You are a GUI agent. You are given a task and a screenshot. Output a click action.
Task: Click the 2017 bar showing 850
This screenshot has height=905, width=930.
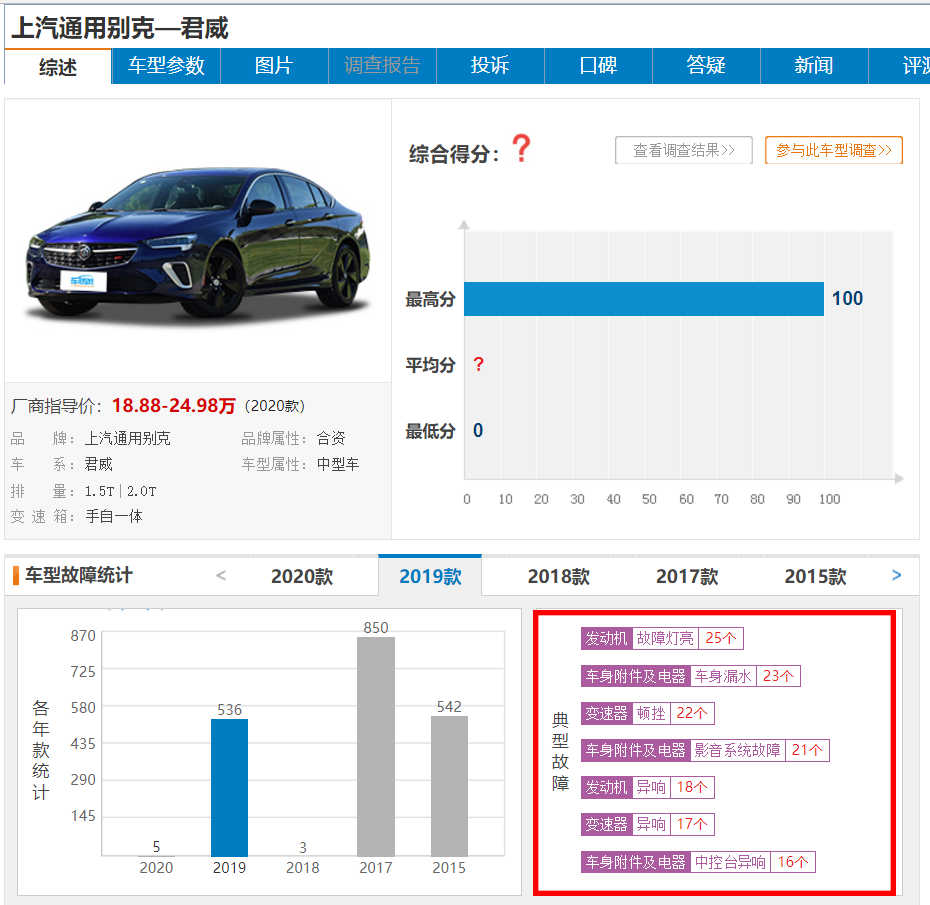click(376, 746)
